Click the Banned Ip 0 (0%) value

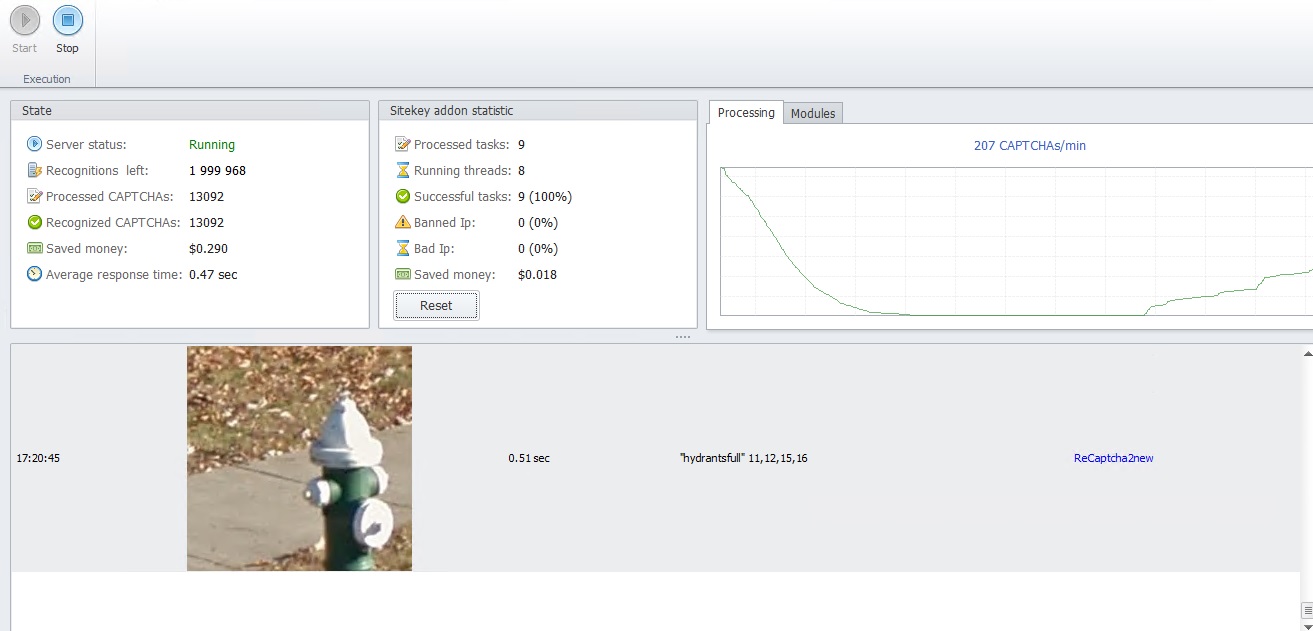click(538, 223)
